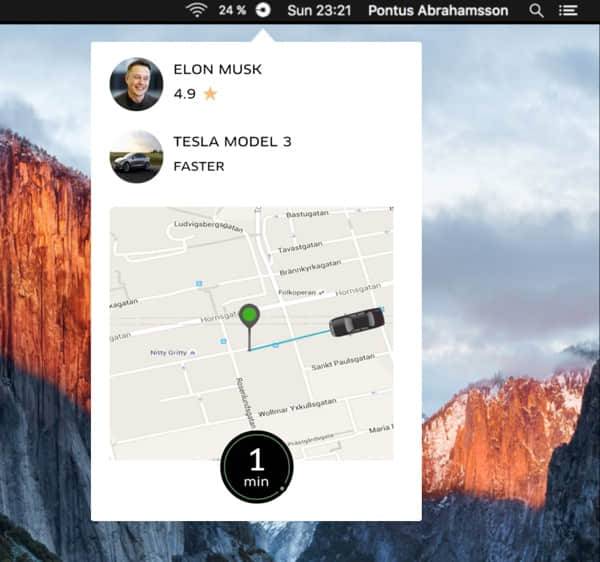
Task: Click the Wollmar Yxkullsgatan street label
Action: click(297, 407)
